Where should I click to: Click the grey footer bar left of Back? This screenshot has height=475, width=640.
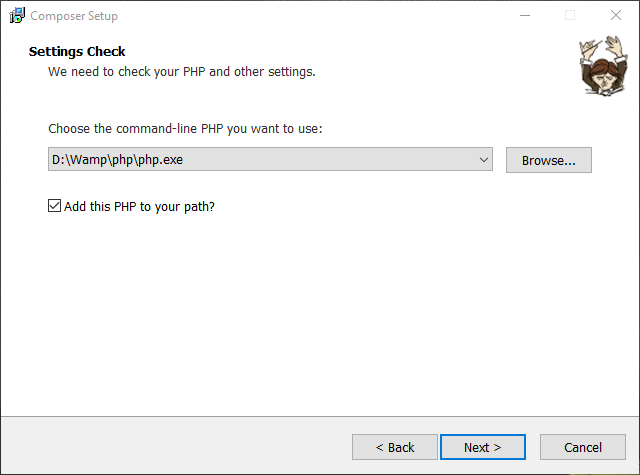(x=176, y=446)
